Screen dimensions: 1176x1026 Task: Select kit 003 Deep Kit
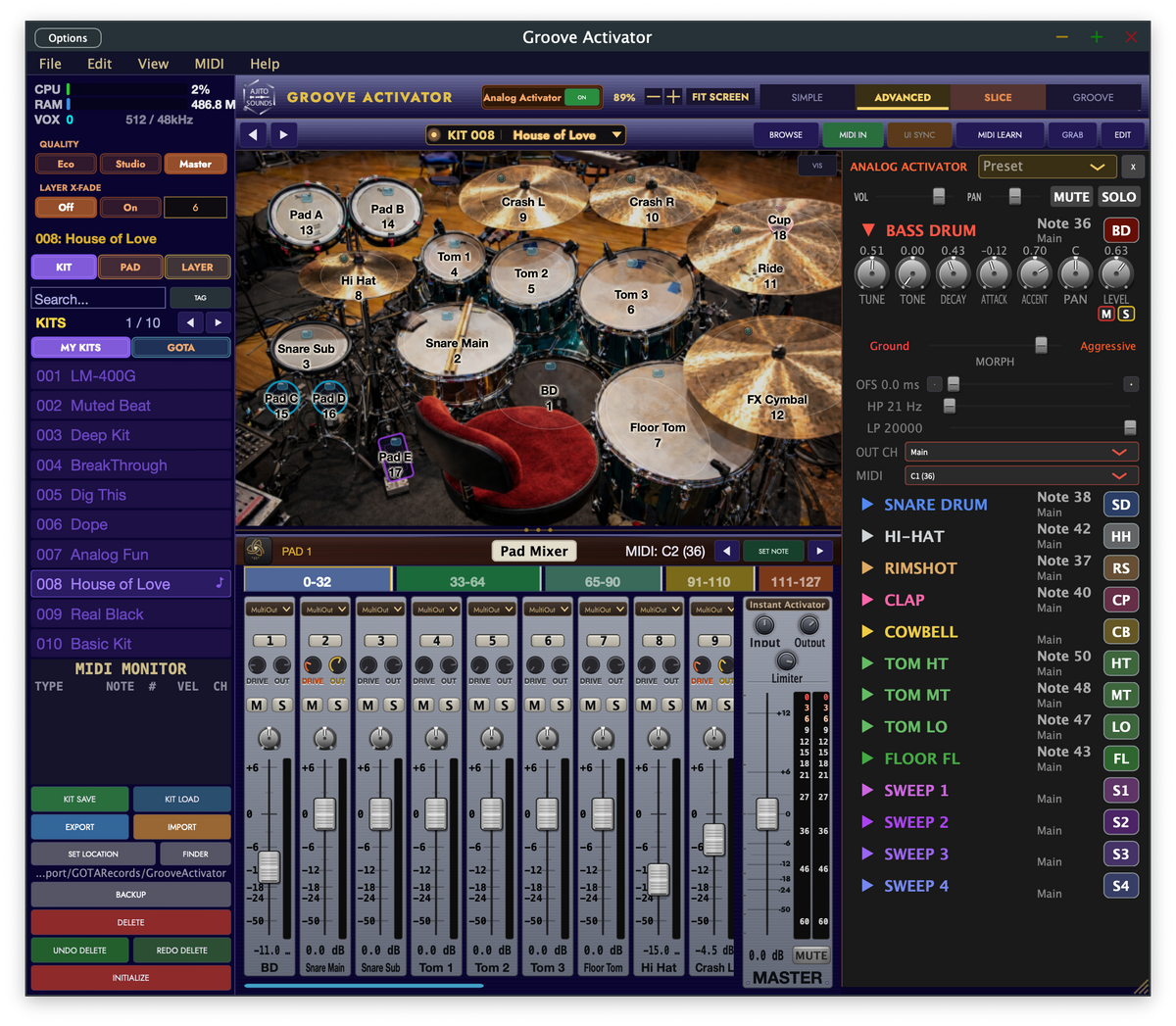(130, 435)
